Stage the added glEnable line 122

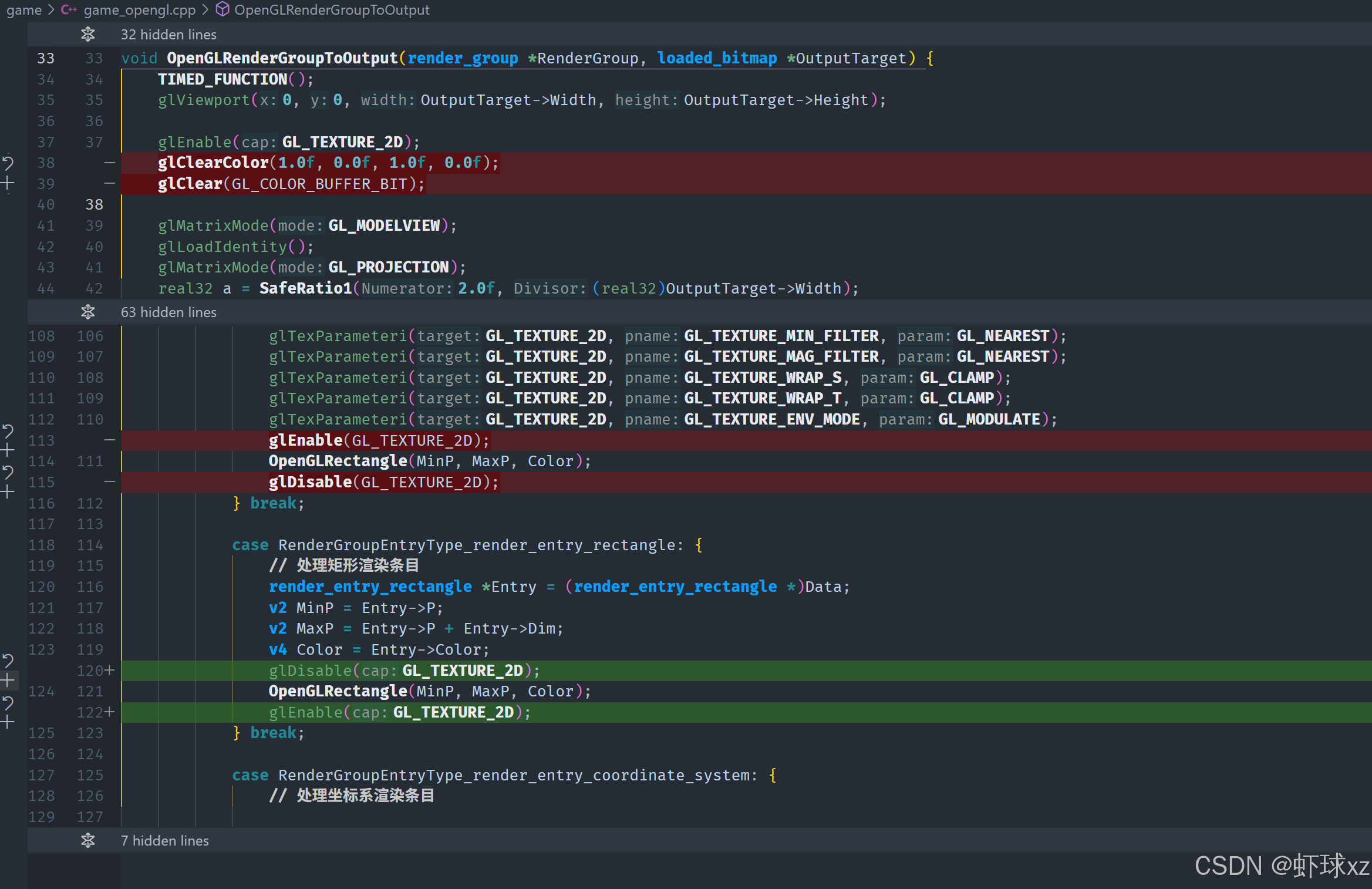(x=8, y=722)
